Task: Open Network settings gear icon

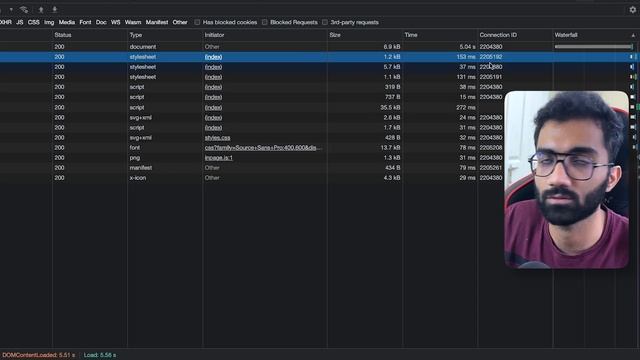Action: click(633, 9)
